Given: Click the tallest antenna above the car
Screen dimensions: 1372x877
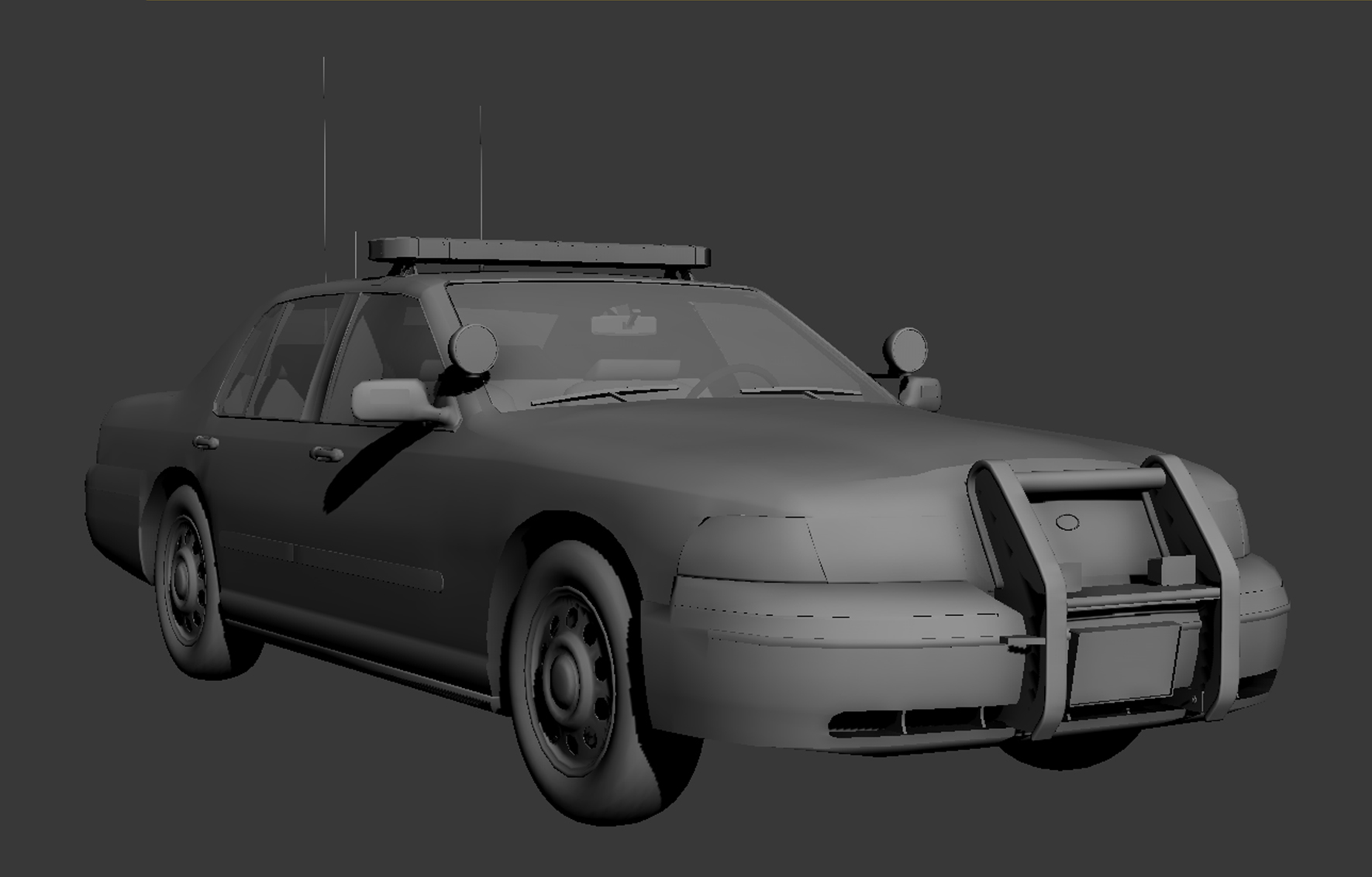Looking at the screenshot, I should [x=324, y=155].
